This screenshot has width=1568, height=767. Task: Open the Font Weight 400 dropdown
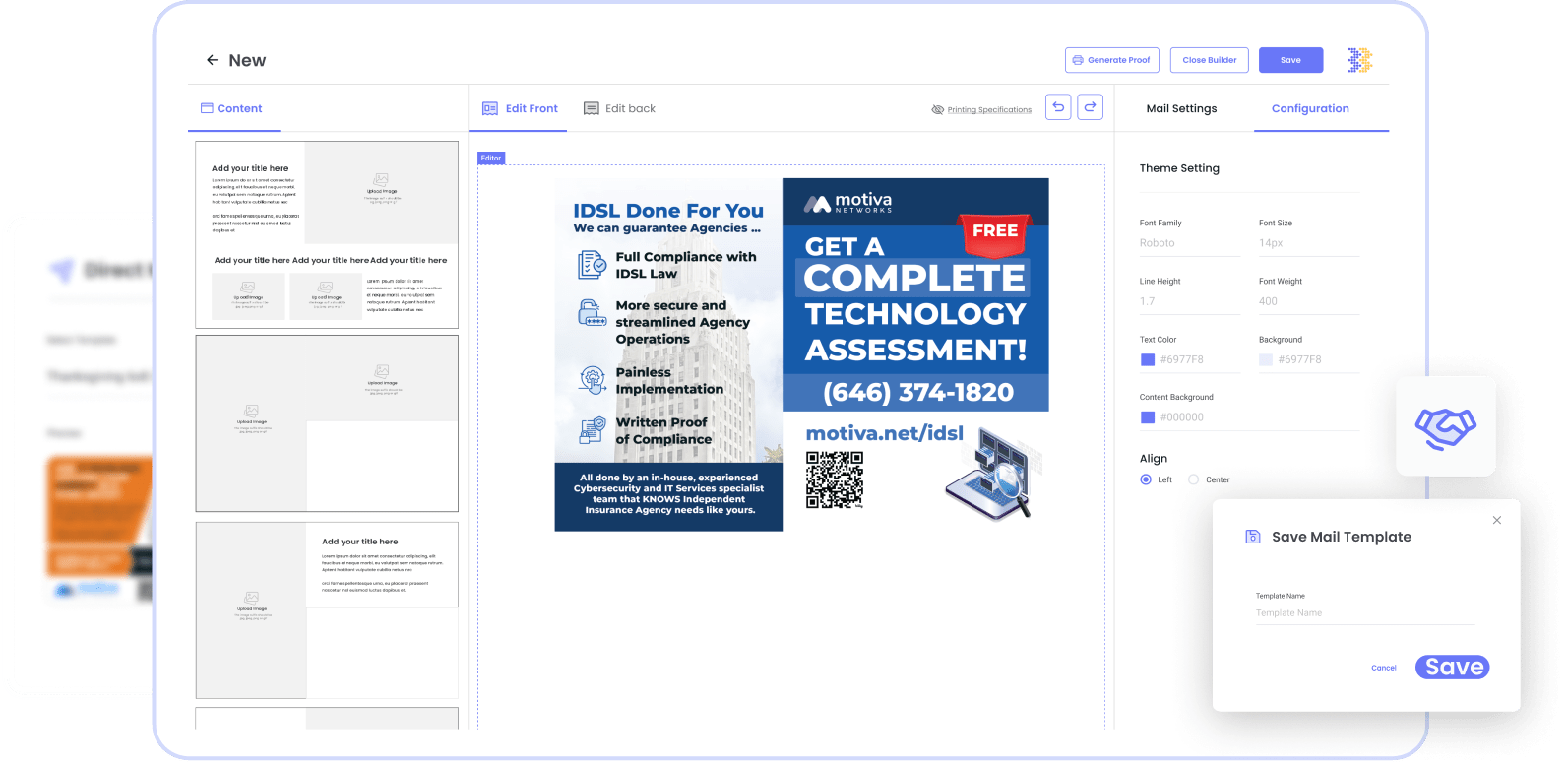point(1309,301)
